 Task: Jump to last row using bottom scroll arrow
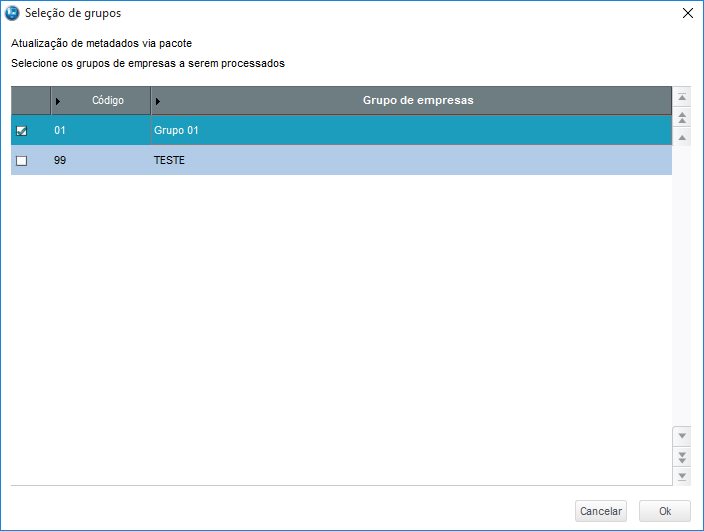pyautogui.click(x=682, y=476)
